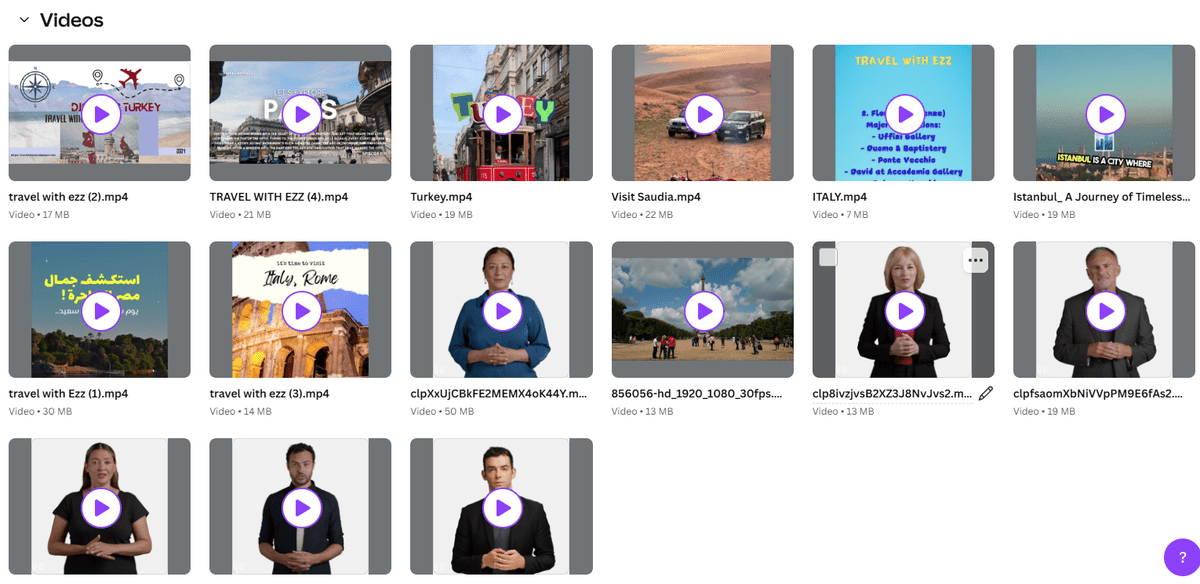Screen dimensions: 1200x584
Task: Click the Videos section heading
Action: click(x=71, y=20)
